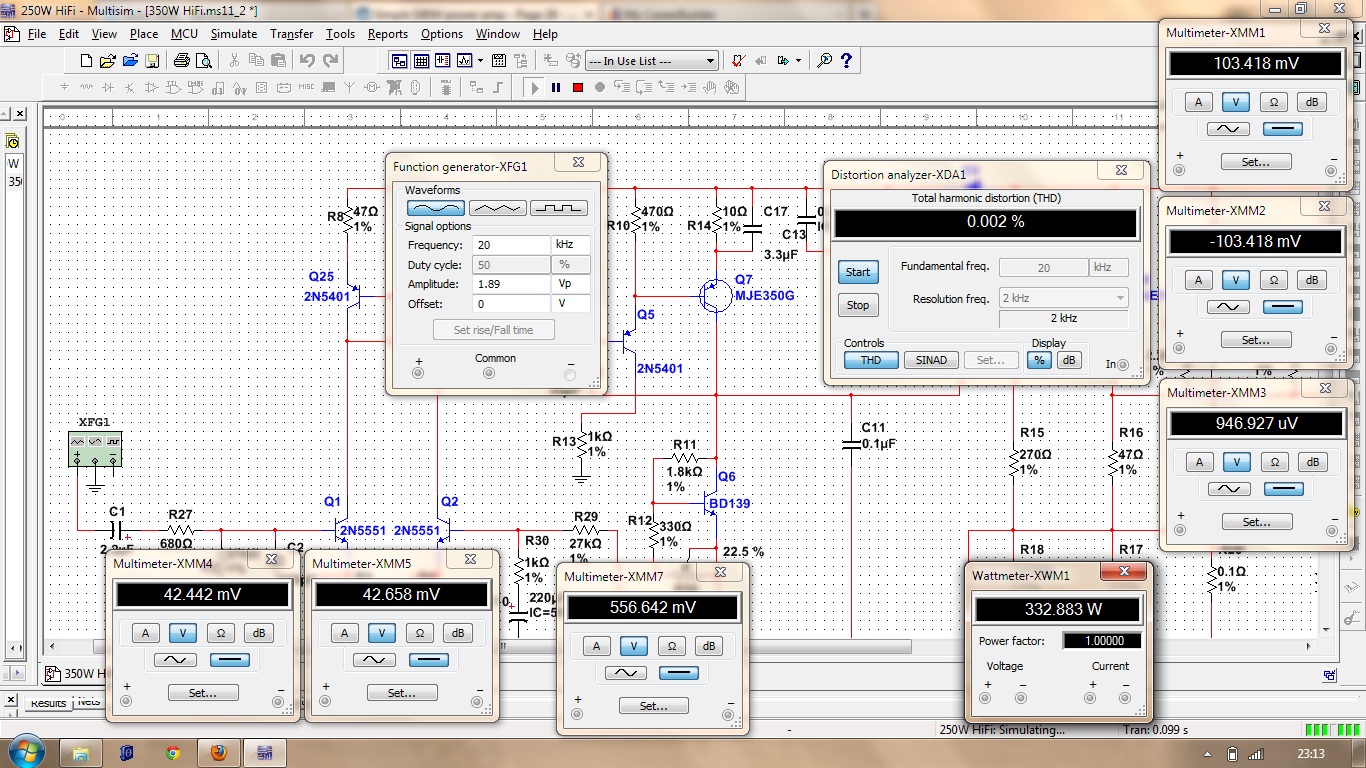The width and height of the screenshot is (1366, 768).
Task: Expand the Grapher icon dropdown arrow
Action: 481,61
